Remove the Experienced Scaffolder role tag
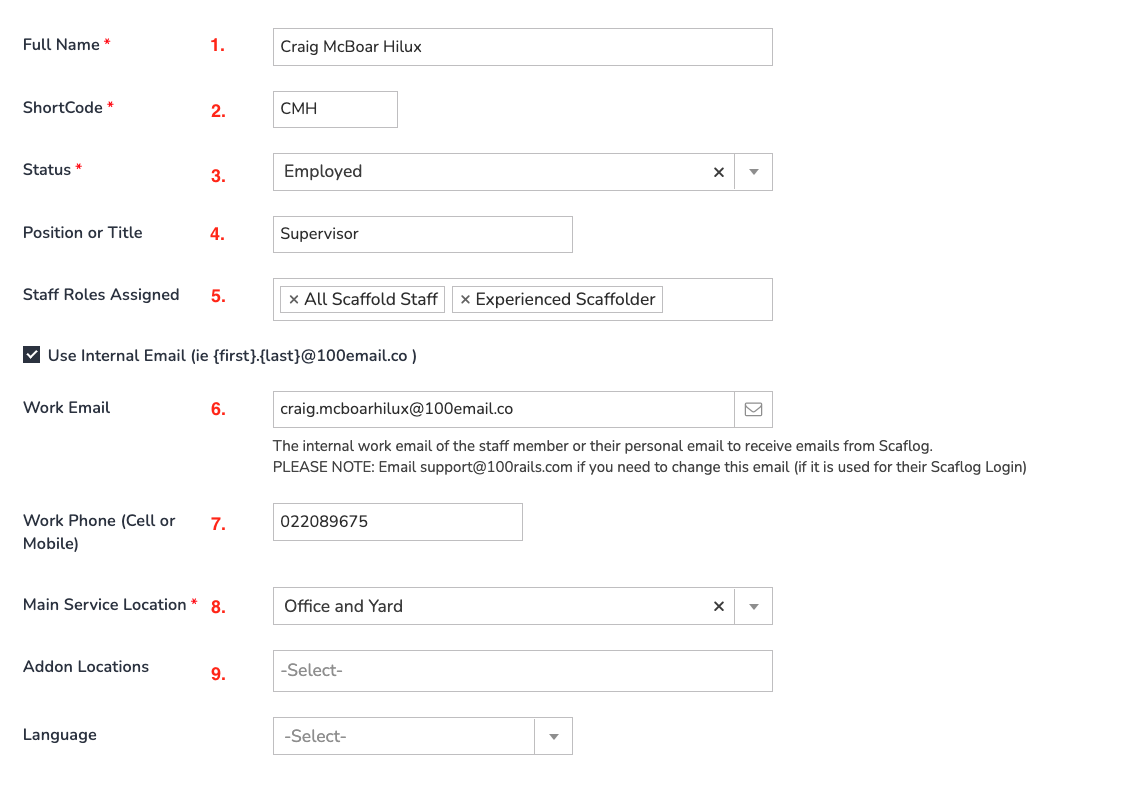 (465, 300)
